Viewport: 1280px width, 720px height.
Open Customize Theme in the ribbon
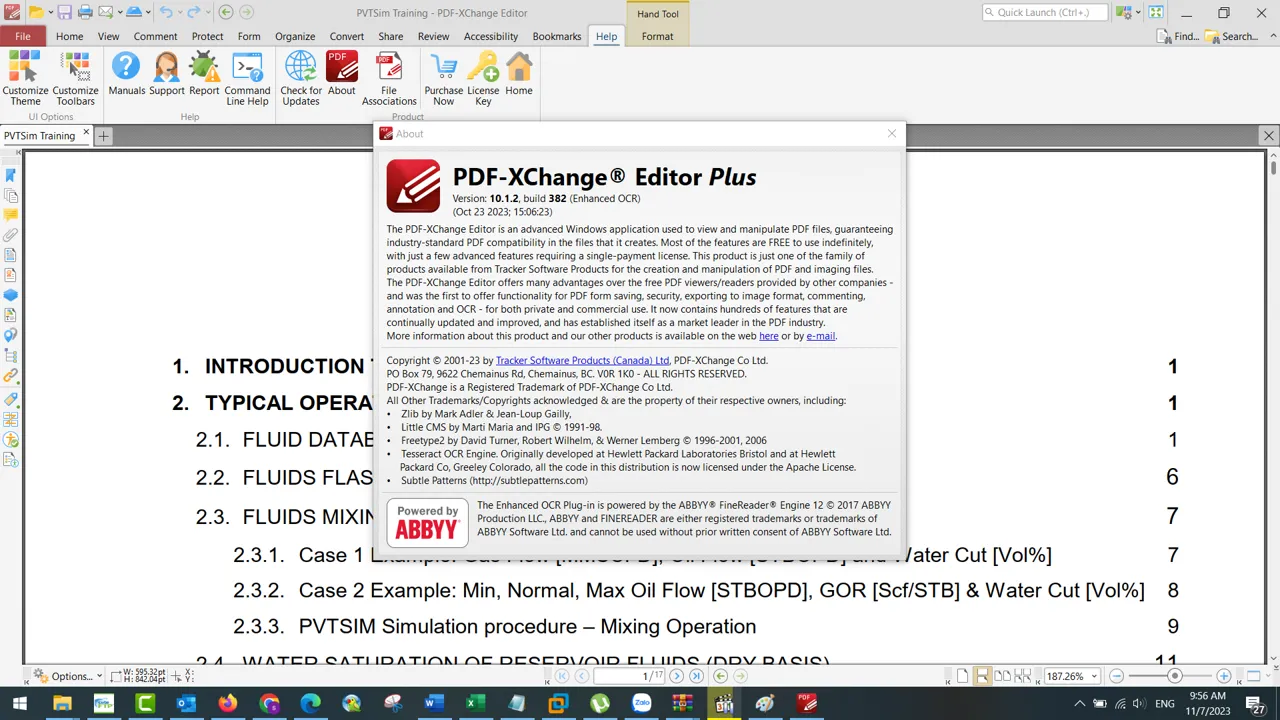(x=25, y=79)
